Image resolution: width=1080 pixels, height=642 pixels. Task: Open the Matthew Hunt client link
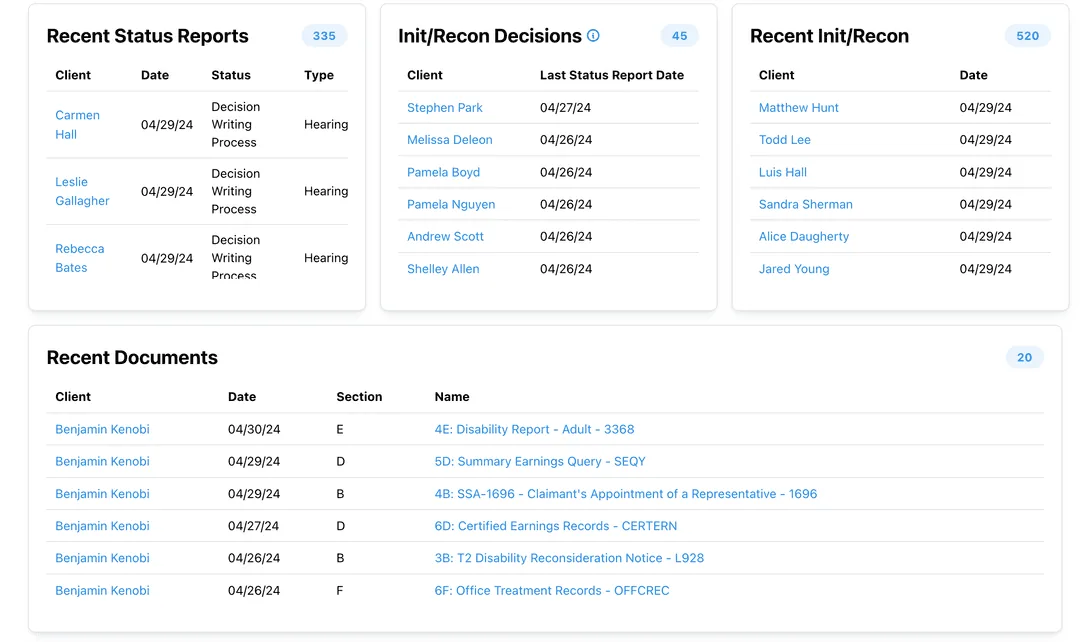(798, 107)
